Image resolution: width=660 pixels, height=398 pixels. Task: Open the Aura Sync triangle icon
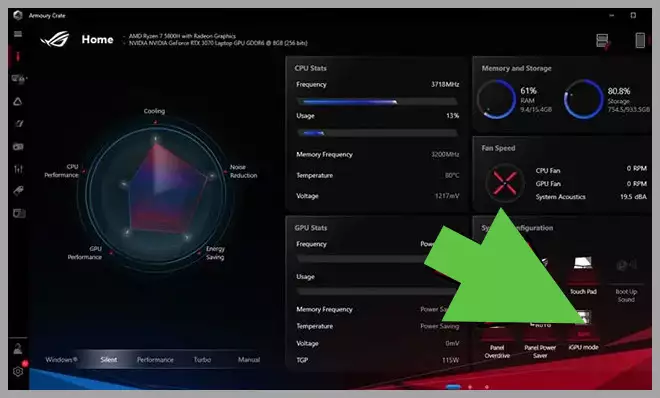18,101
